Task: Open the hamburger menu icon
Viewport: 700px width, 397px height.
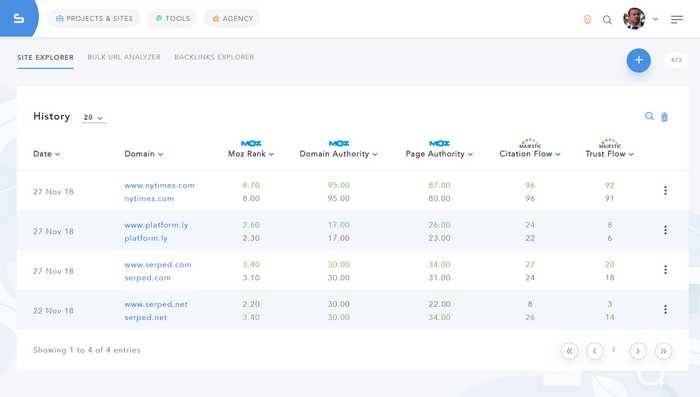Action: click(x=677, y=19)
